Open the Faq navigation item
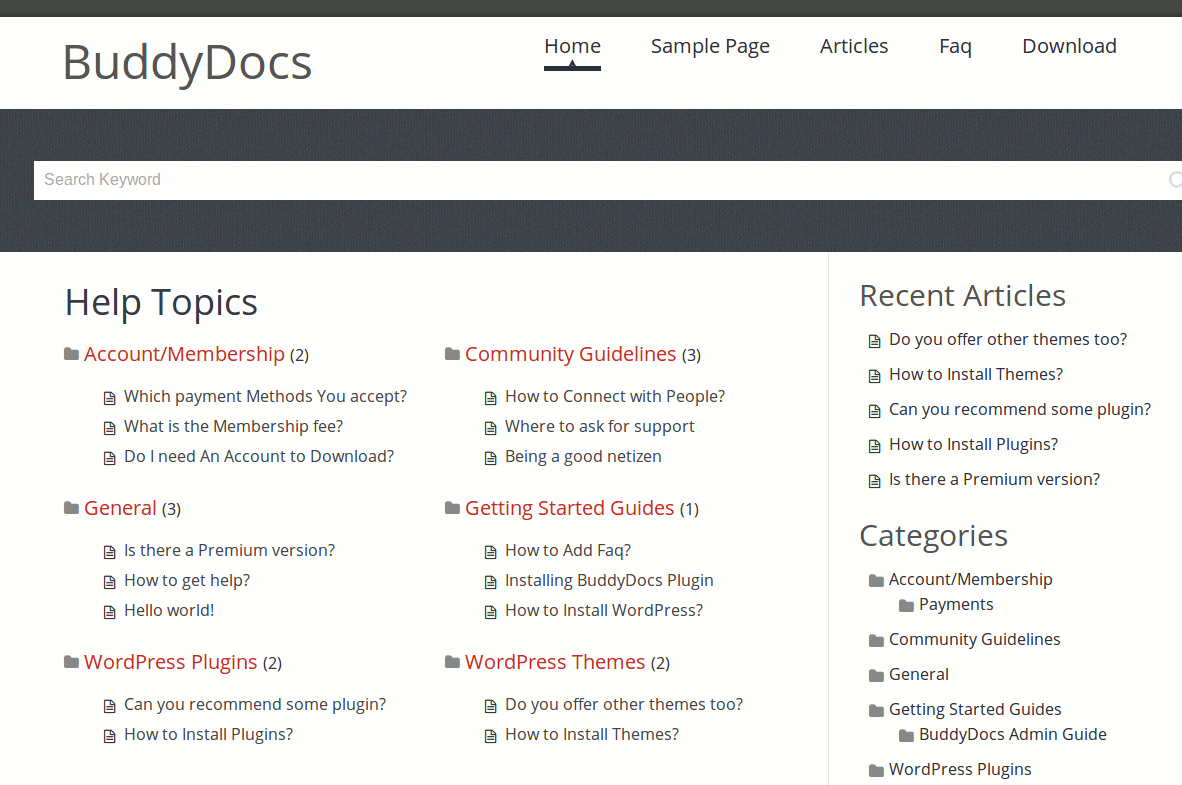The height and width of the screenshot is (785, 1182). (955, 46)
